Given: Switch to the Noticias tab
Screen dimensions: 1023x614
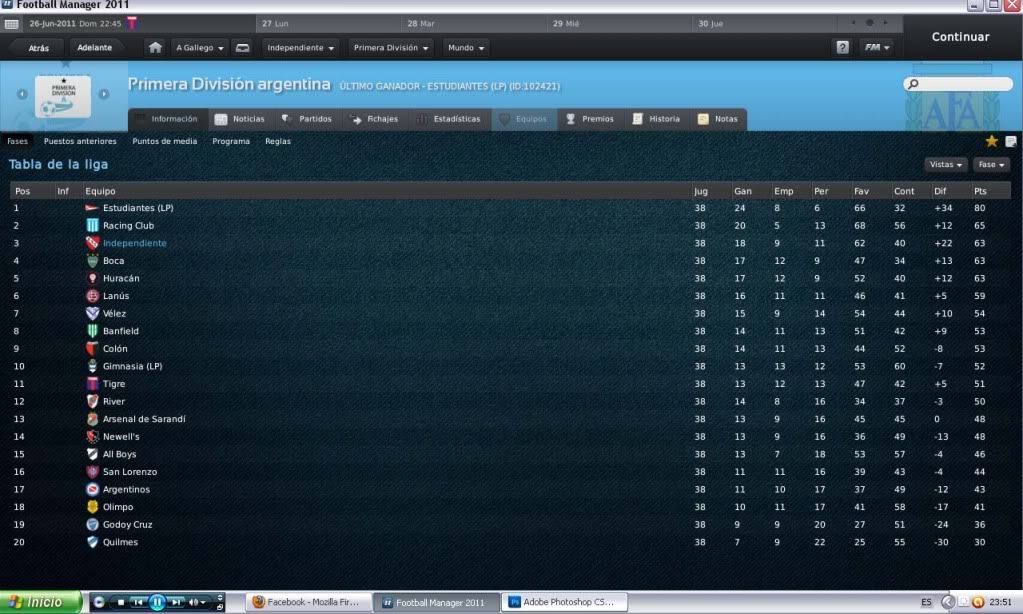Looking at the screenshot, I should [x=240, y=119].
